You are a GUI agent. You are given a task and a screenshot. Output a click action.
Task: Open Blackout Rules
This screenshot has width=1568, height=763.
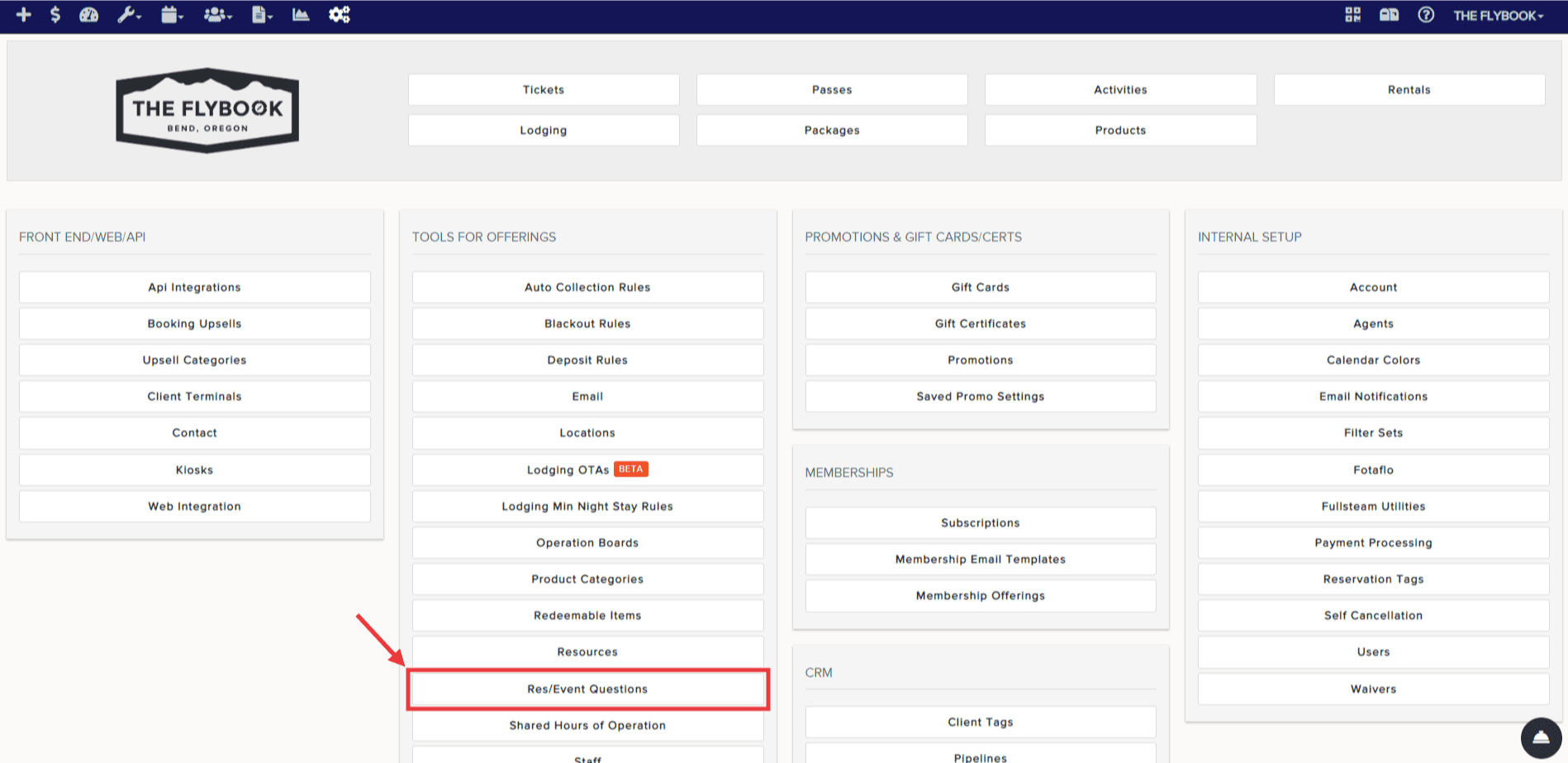(587, 324)
